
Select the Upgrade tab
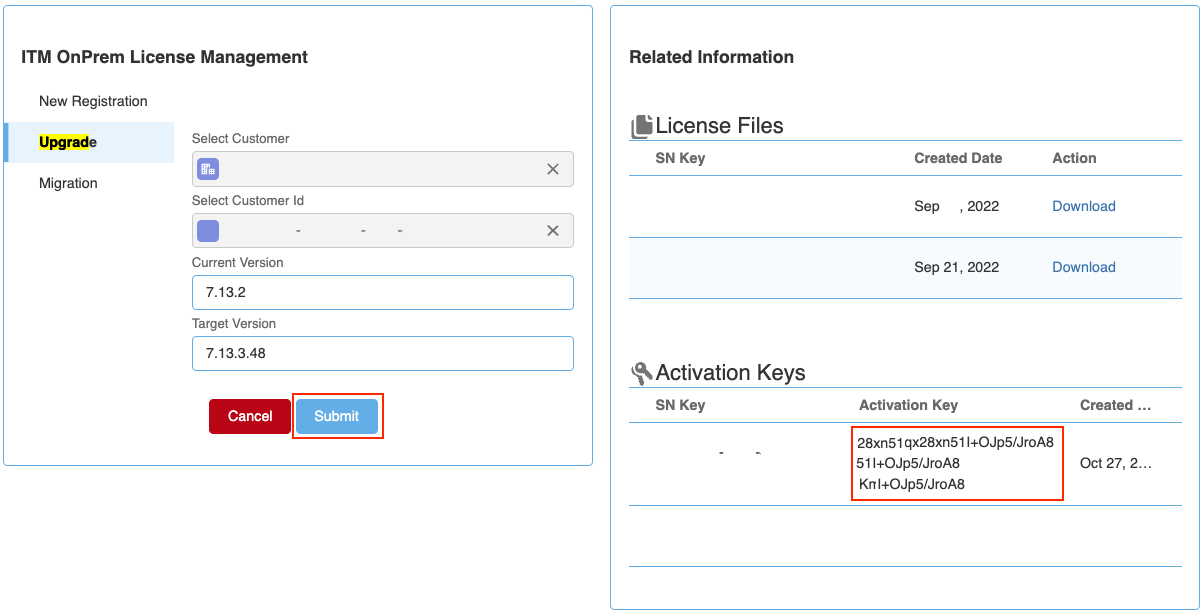click(x=68, y=142)
